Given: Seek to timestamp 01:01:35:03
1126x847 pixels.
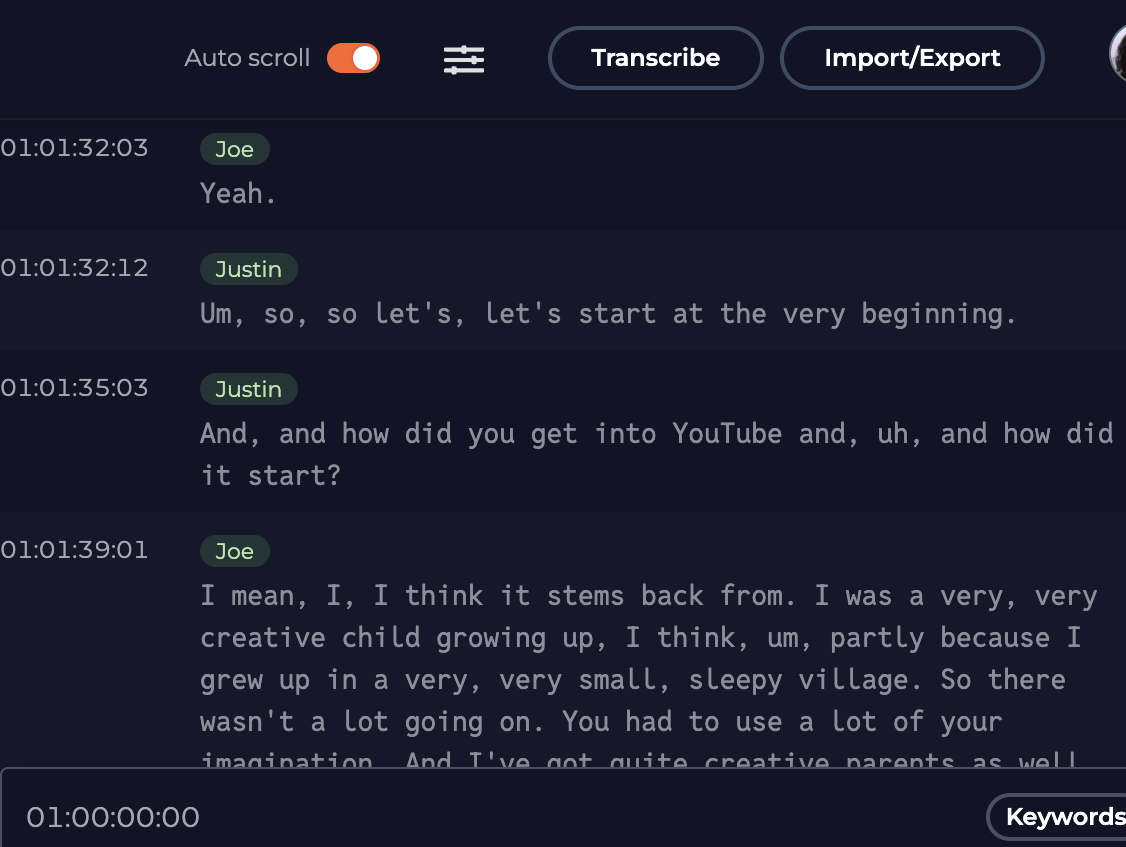Looking at the screenshot, I should click(x=74, y=388).
